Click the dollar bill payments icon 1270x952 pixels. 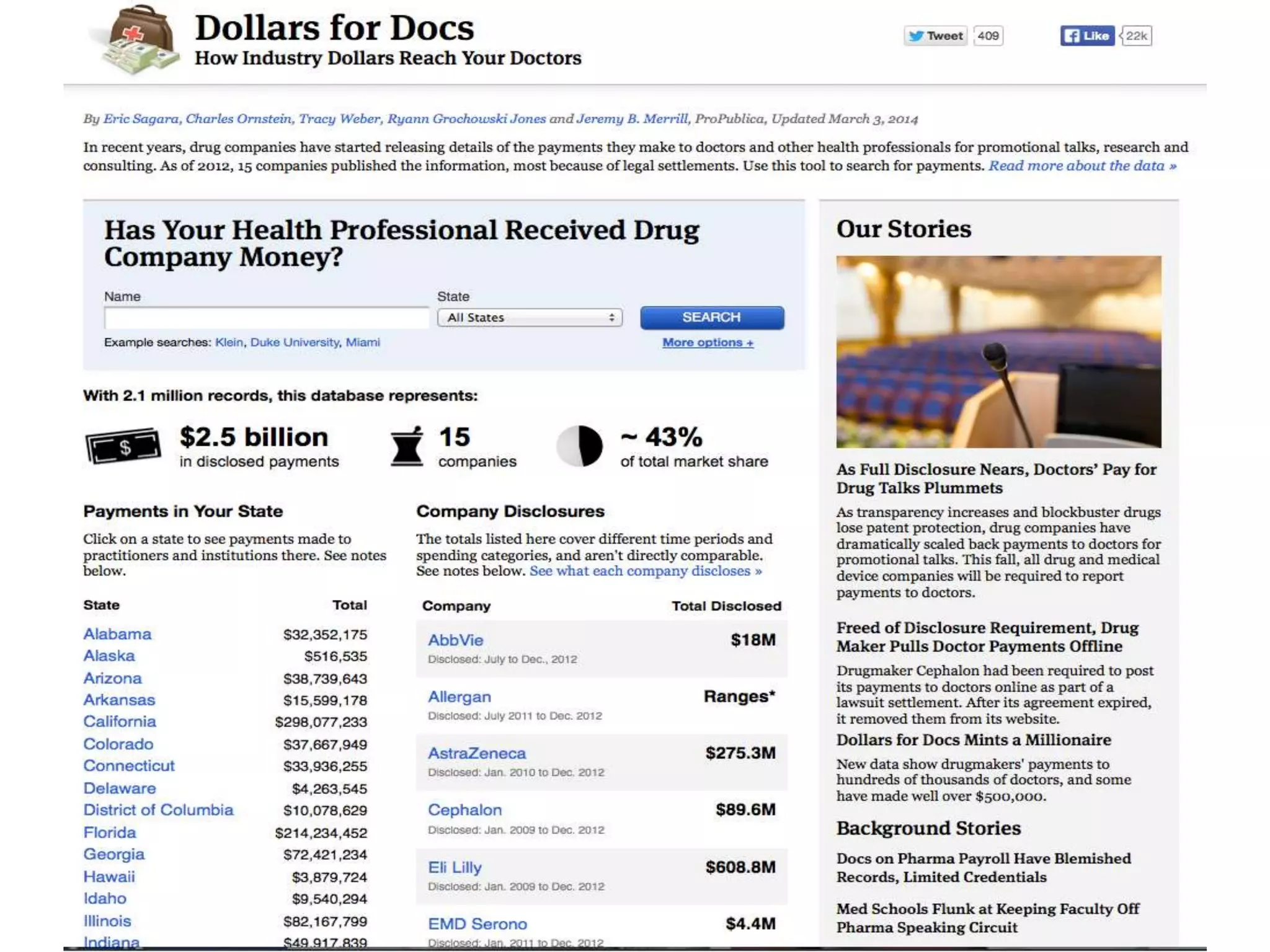pyautogui.click(x=123, y=446)
